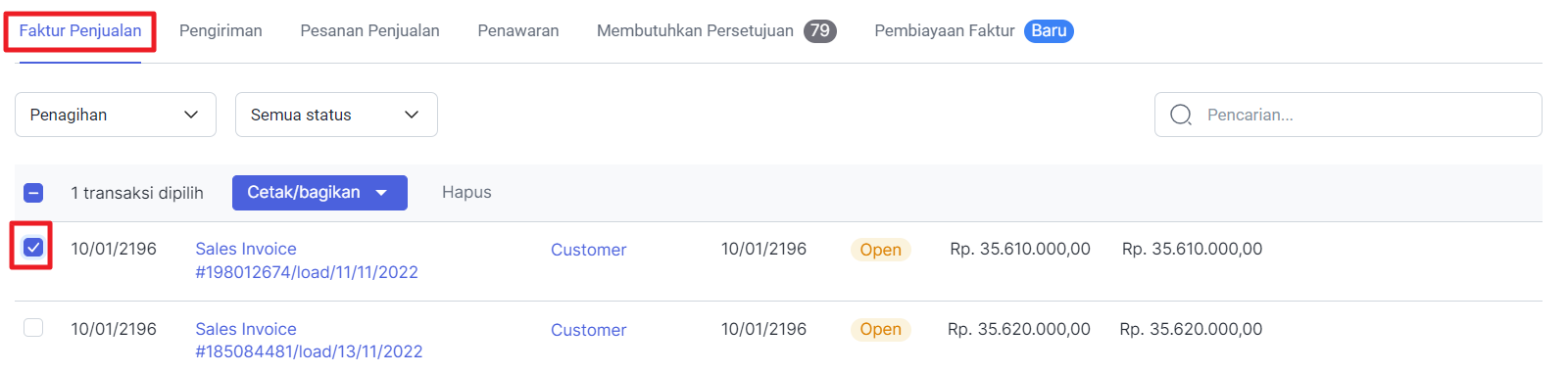Viewport: 1568px width, 373px height.
Task: Click Open status badge on second invoice
Action: [880, 330]
